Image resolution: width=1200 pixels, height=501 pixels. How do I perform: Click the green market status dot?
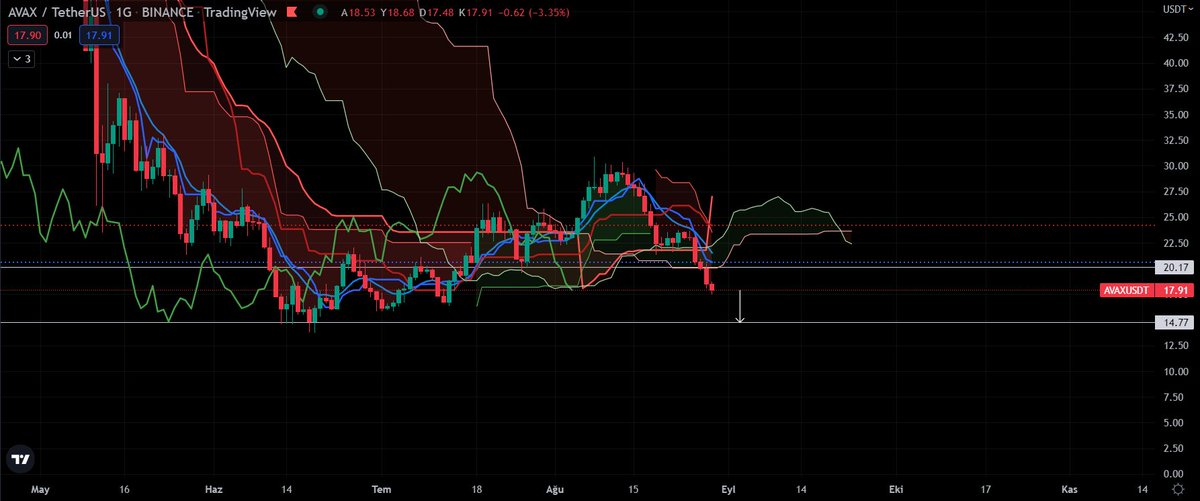pos(318,12)
